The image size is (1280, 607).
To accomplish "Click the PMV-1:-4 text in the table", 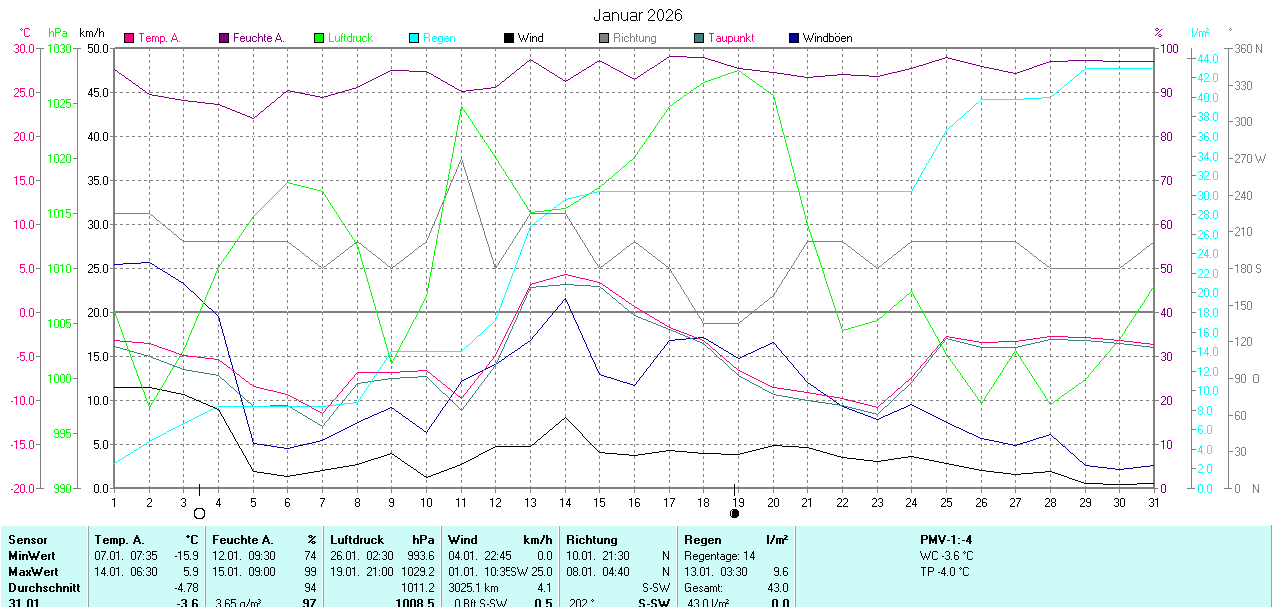I will (x=946, y=540).
